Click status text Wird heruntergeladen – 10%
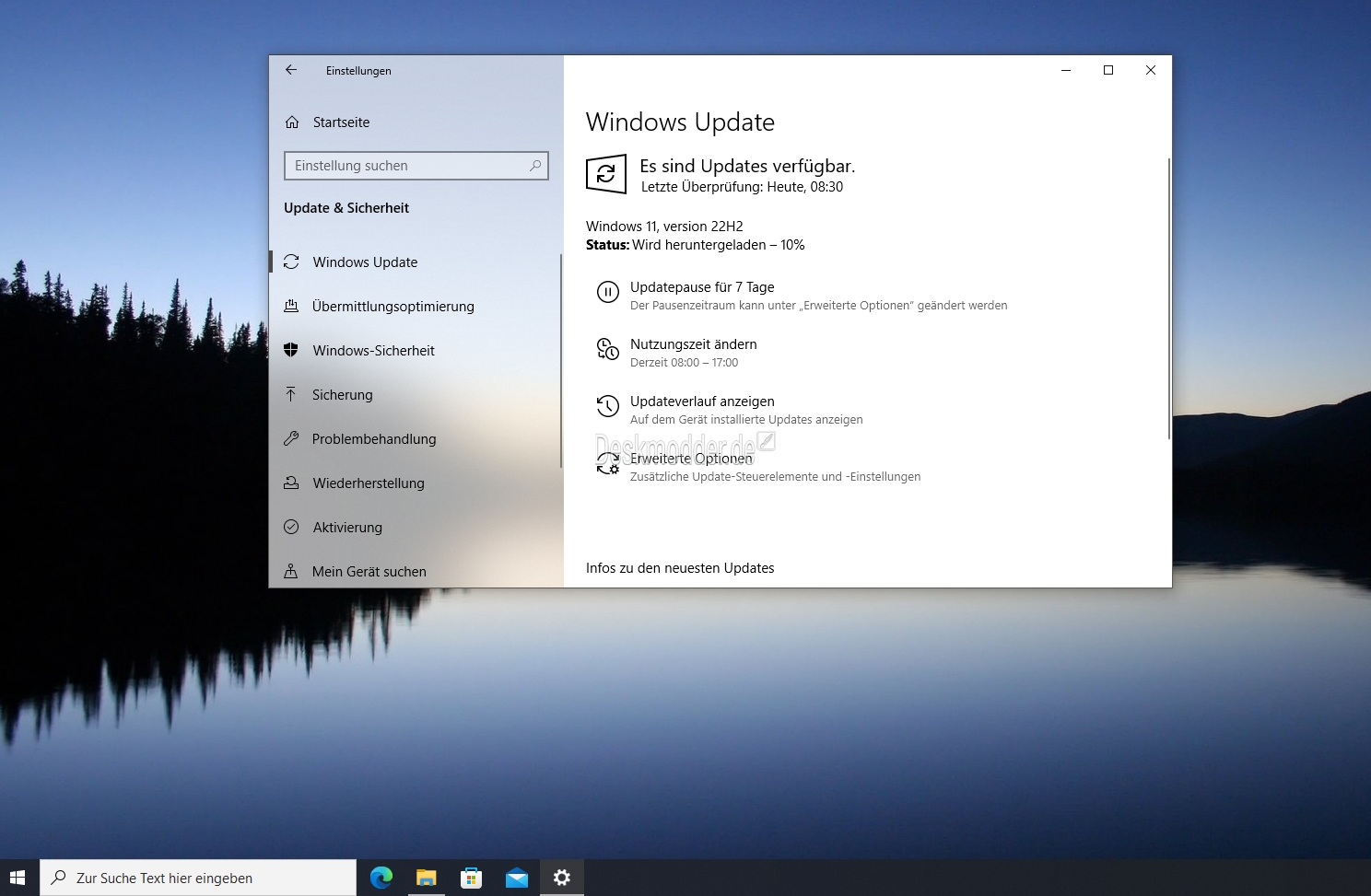 tap(719, 245)
